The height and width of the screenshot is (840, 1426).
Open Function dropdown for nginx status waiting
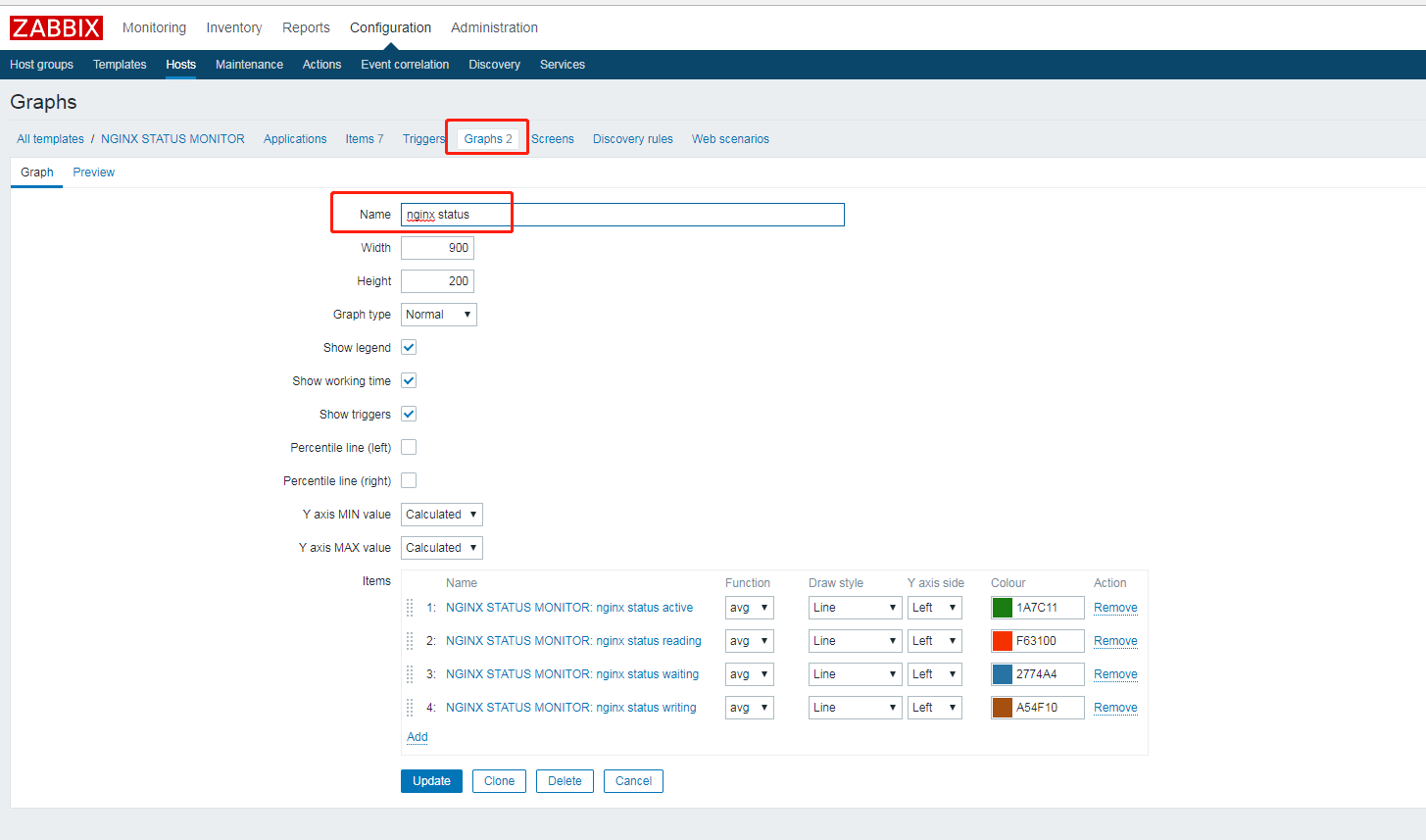[x=750, y=674]
